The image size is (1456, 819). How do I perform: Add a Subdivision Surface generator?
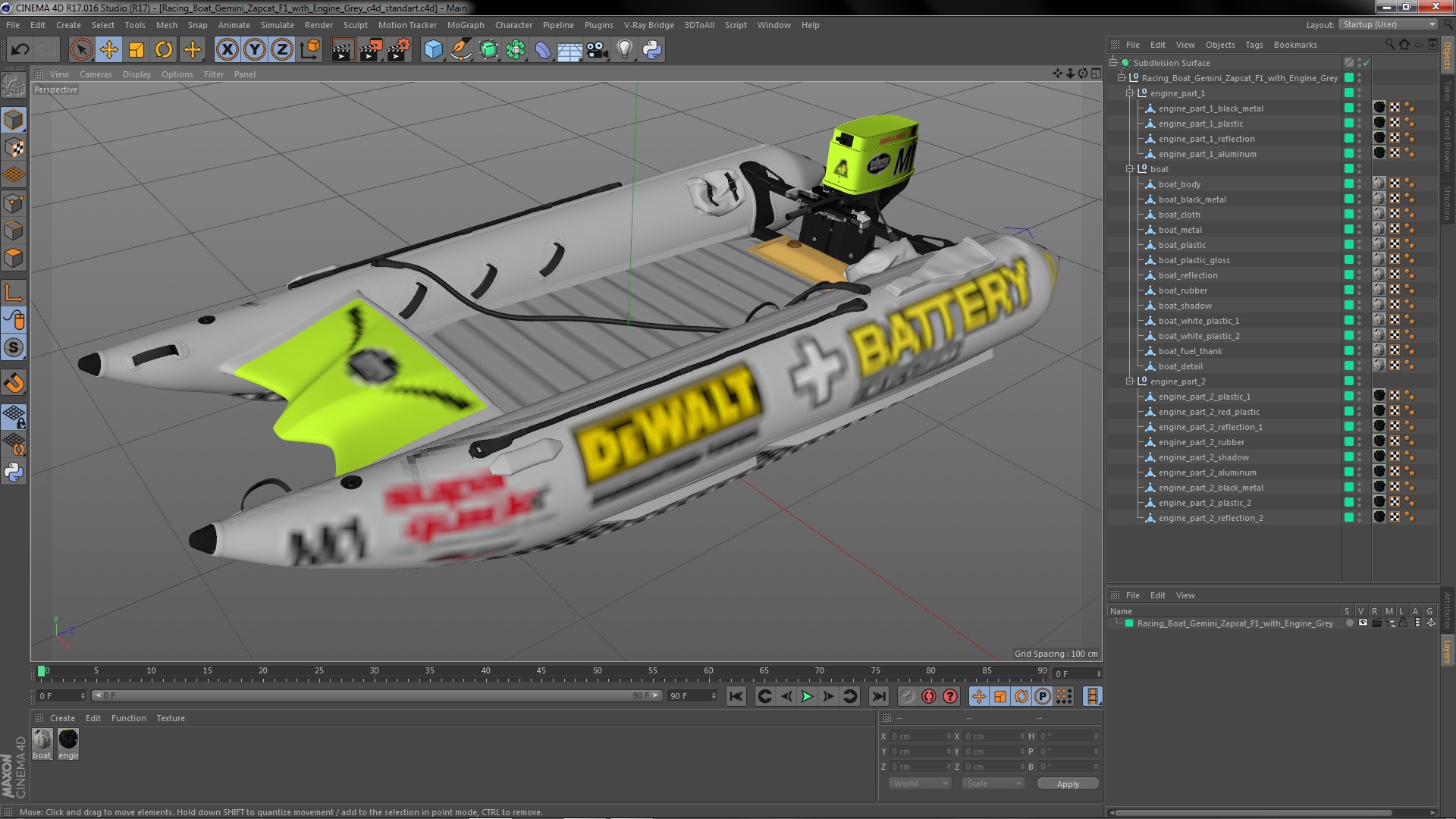click(488, 50)
